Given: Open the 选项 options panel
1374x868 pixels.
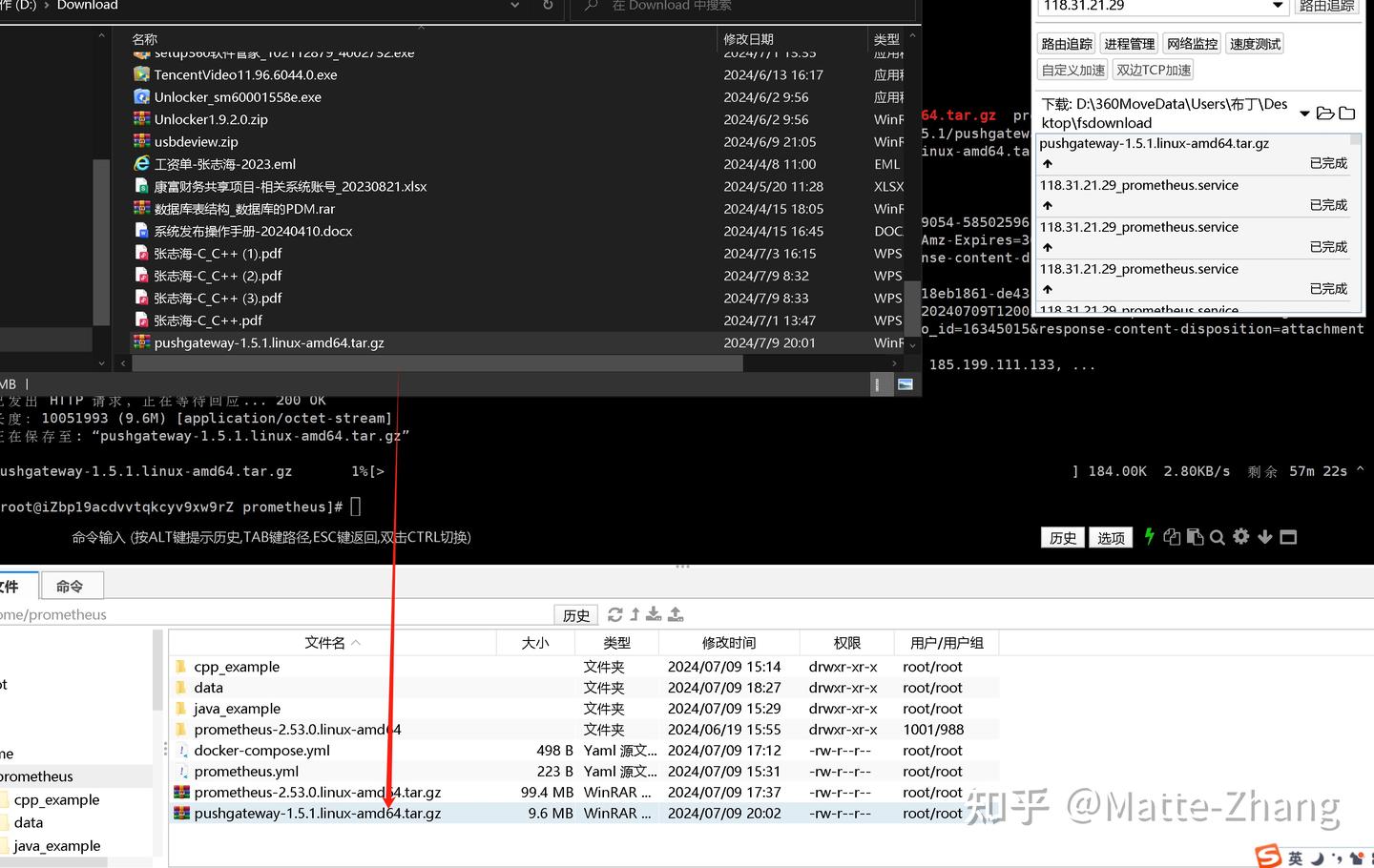Looking at the screenshot, I should coord(1111,537).
